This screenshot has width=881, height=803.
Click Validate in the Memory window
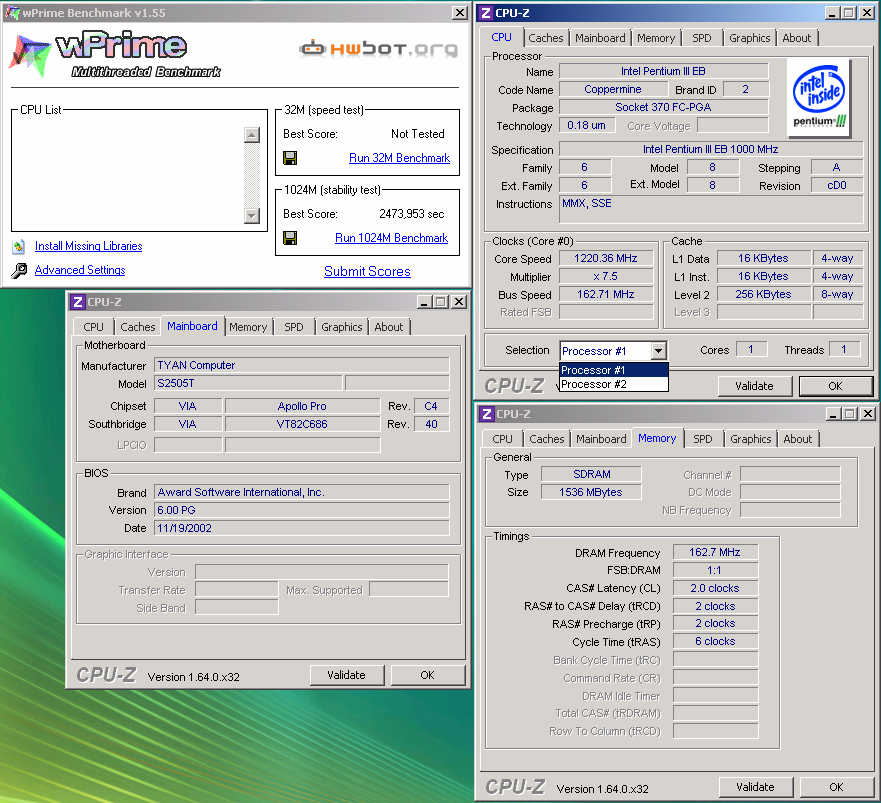click(x=756, y=787)
